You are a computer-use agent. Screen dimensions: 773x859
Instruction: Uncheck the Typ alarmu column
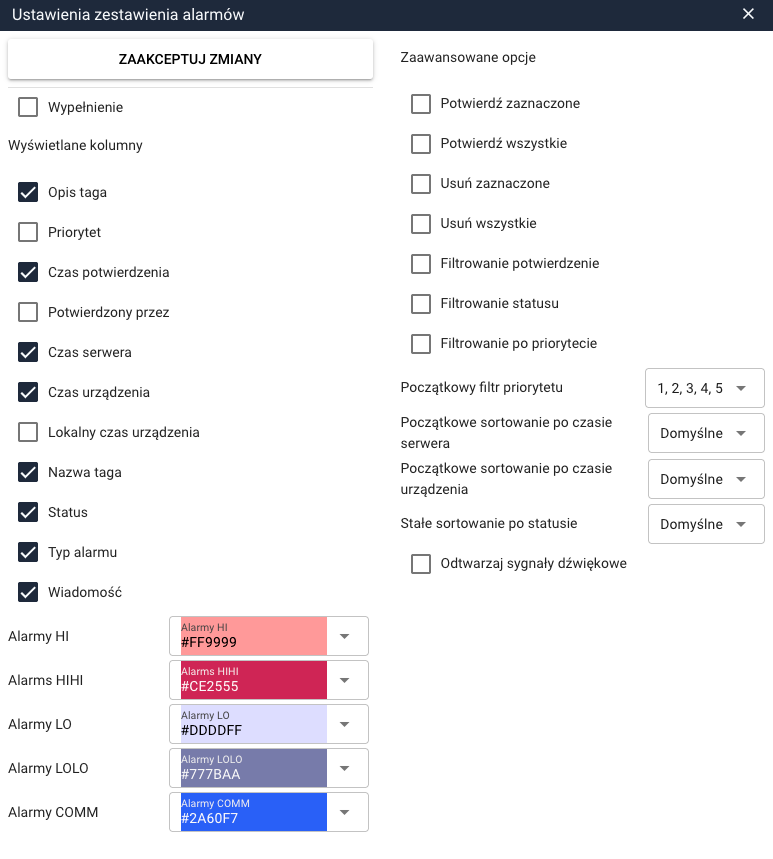pos(28,552)
